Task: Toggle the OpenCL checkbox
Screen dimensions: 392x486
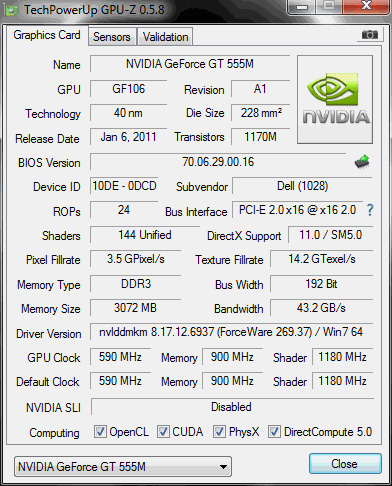Action: pos(100,432)
